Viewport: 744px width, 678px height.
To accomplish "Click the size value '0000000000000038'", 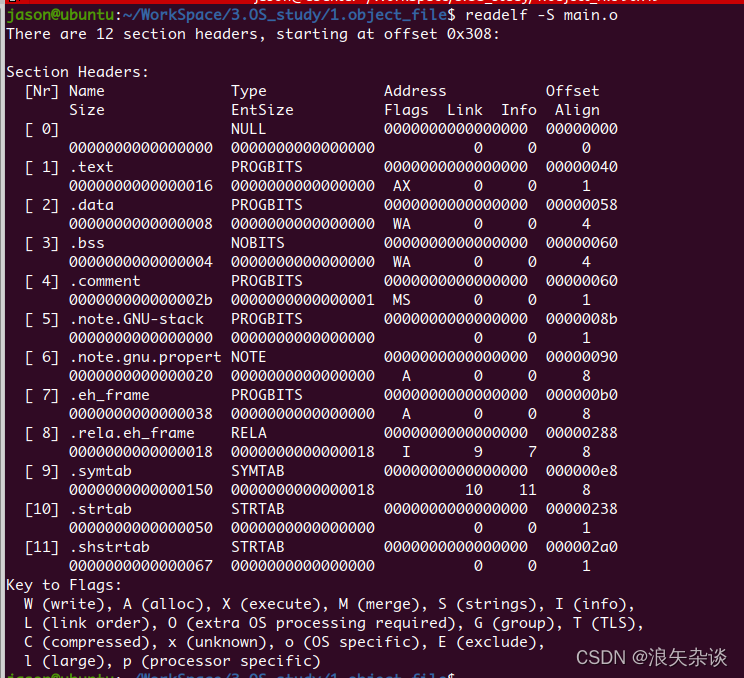I will (x=141, y=414).
